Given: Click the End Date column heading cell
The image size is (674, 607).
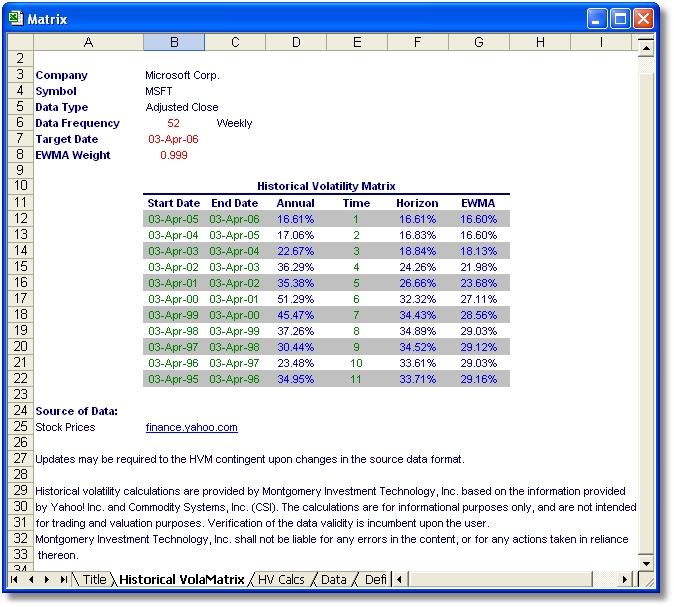Looking at the screenshot, I should tap(235, 203).
